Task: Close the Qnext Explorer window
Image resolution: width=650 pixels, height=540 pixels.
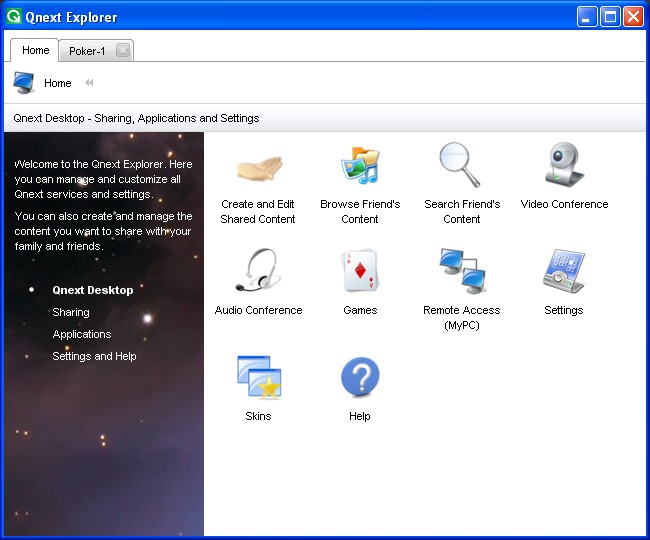Action: (633, 17)
